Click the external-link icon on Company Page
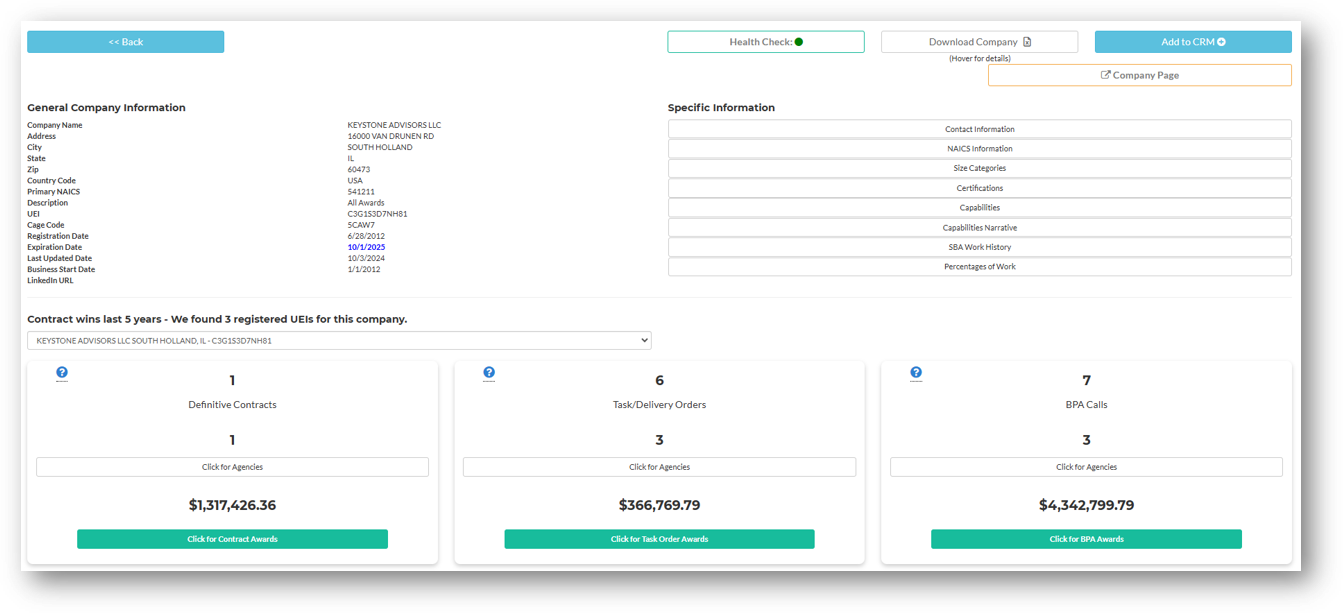 pos(1105,74)
